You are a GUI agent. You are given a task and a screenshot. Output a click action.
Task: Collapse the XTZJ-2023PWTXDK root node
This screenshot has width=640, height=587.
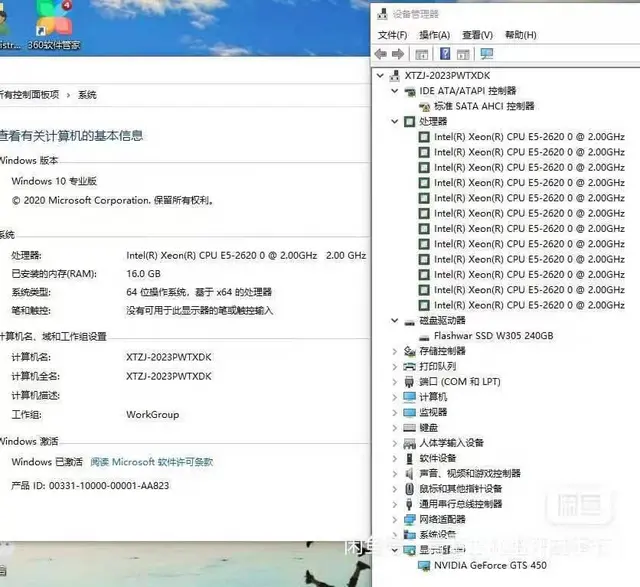pyautogui.click(x=380, y=76)
